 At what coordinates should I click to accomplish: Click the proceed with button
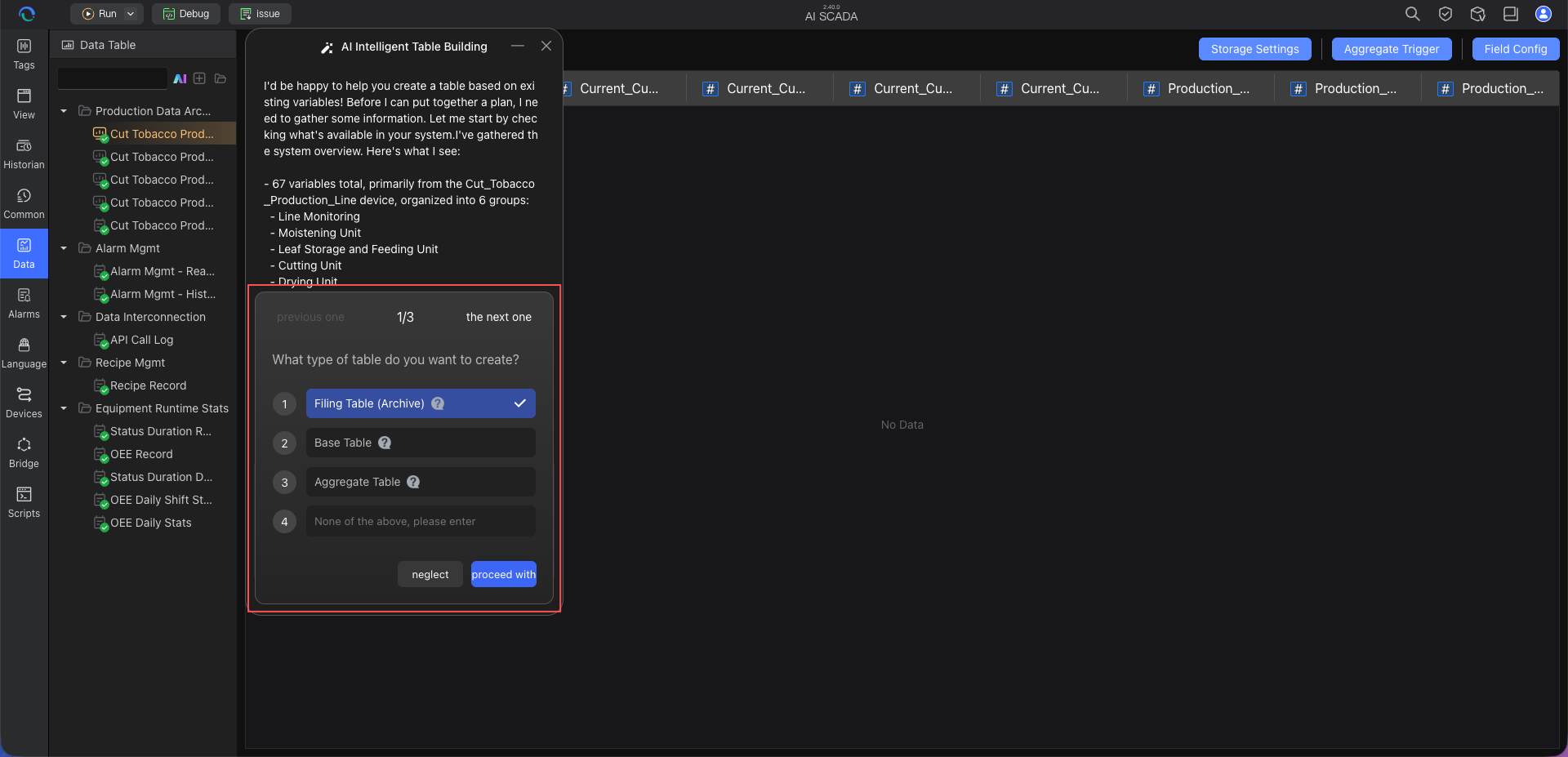point(504,574)
